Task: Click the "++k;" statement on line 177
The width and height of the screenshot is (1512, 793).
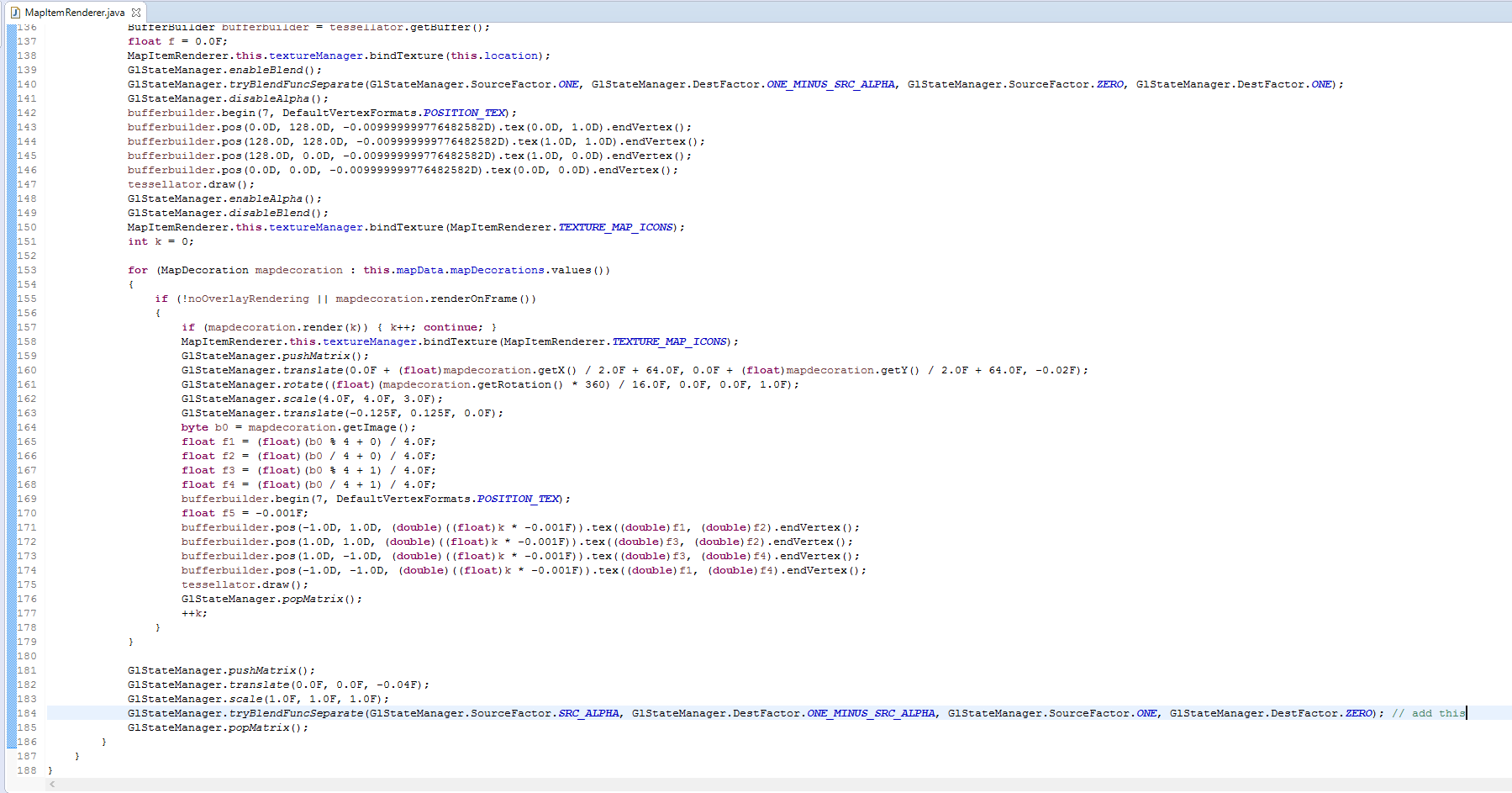Action: [x=194, y=613]
